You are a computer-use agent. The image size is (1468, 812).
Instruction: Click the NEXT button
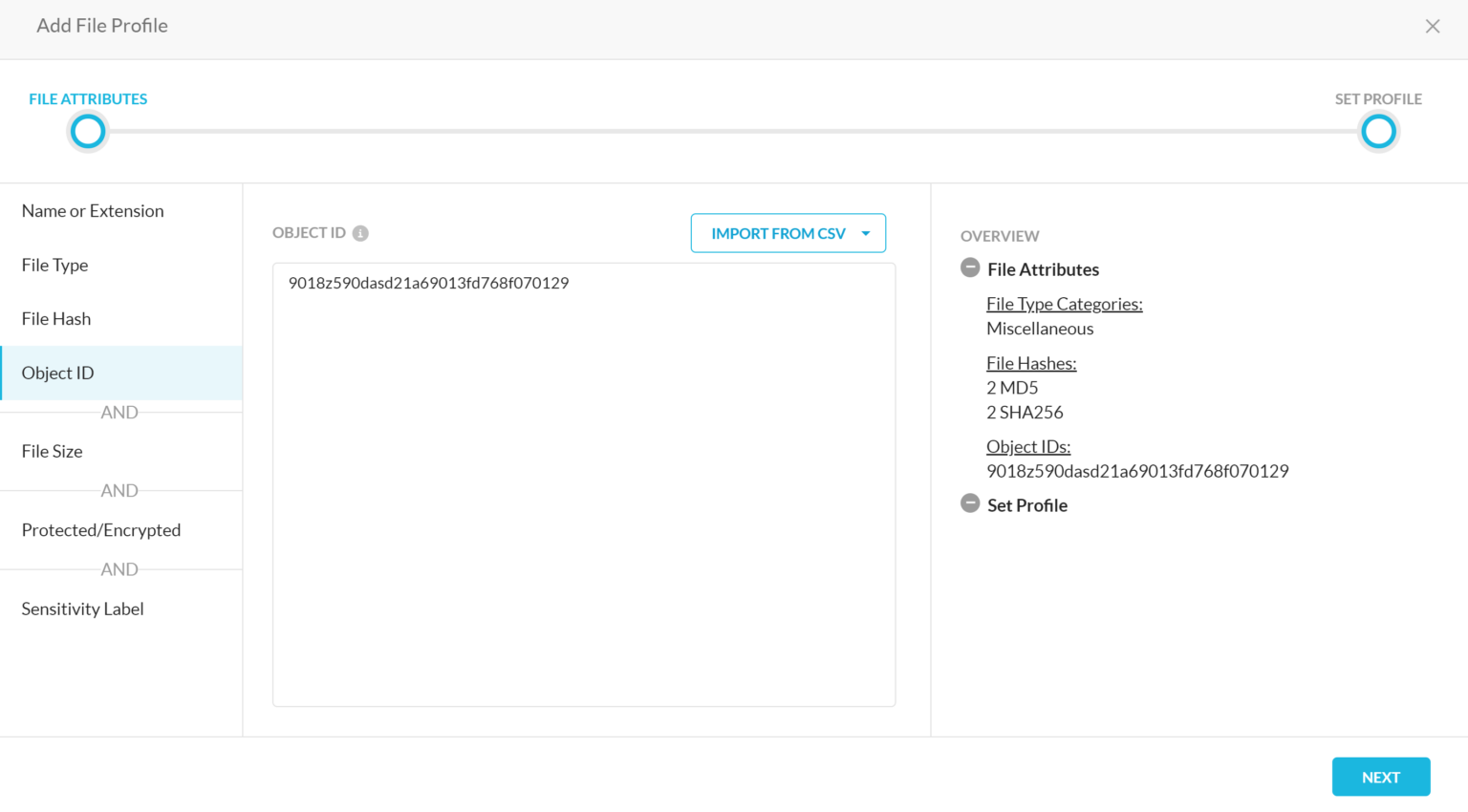(1380, 777)
